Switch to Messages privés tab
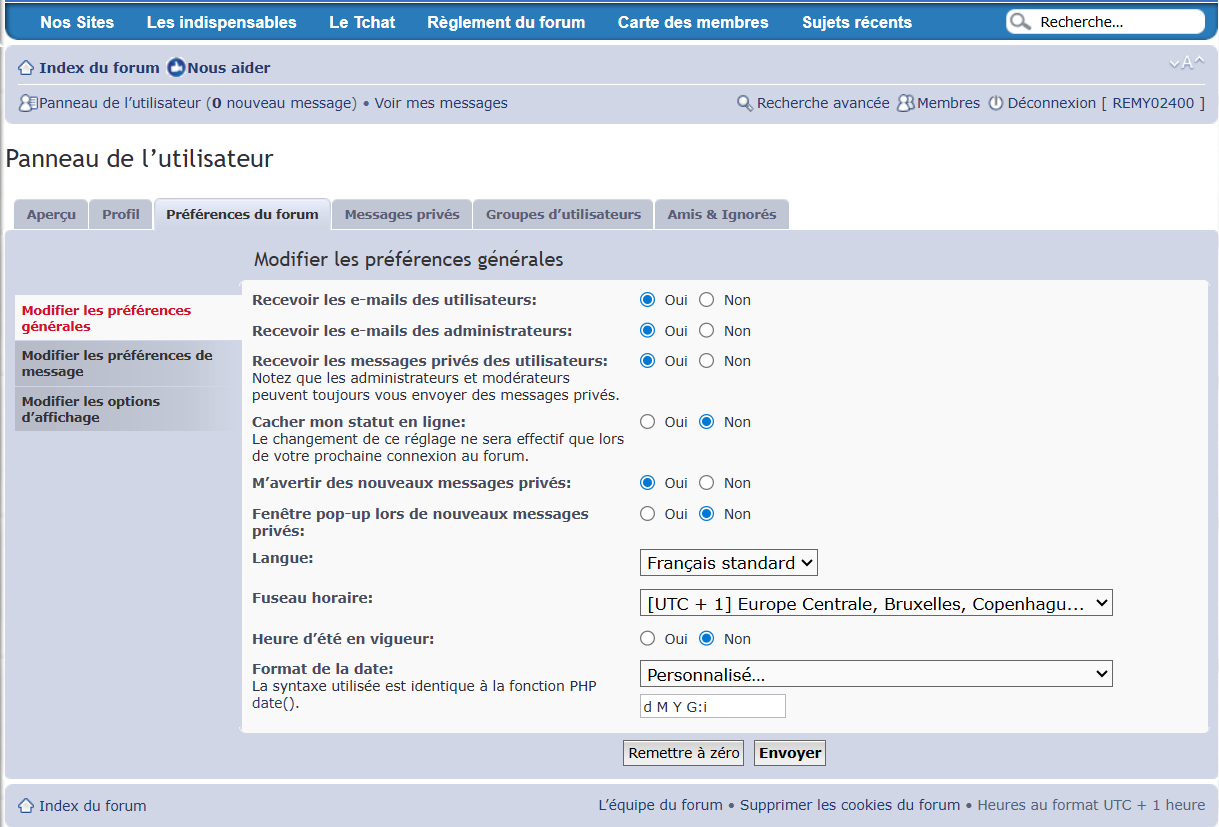The width and height of the screenshot is (1219, 827). click(402, 215)
